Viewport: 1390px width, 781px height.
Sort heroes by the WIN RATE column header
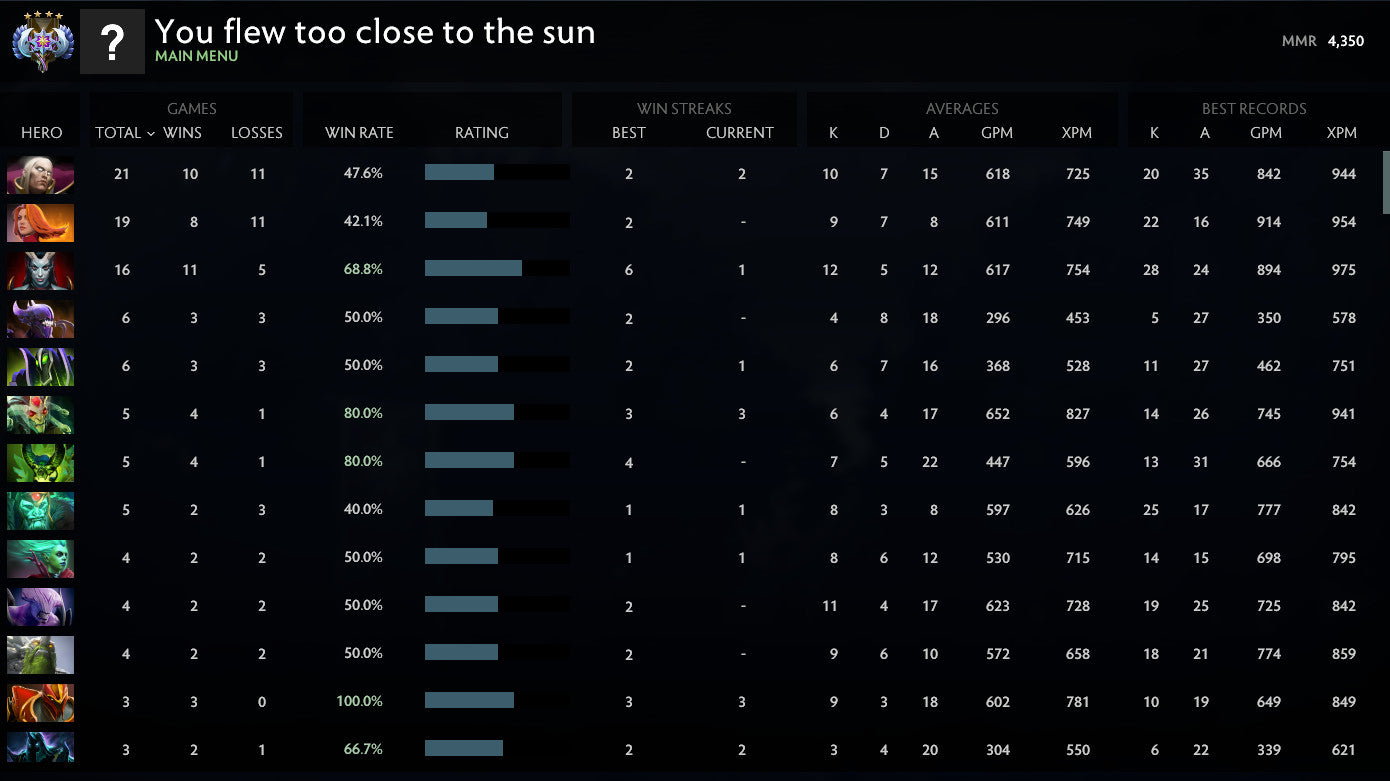tap(359, 133)
